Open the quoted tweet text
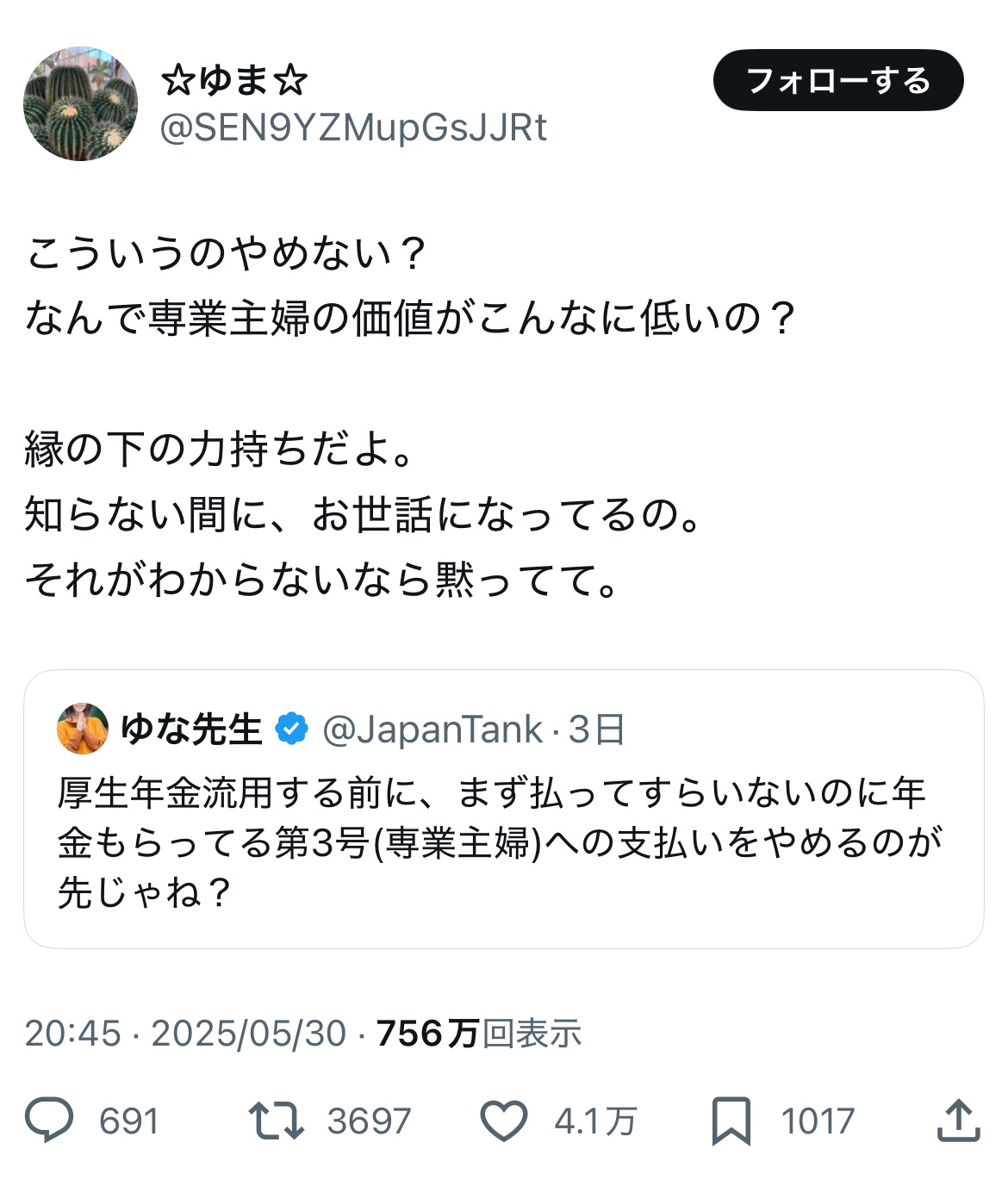Screen dimensions: 1008x1186 click(500, 842)
